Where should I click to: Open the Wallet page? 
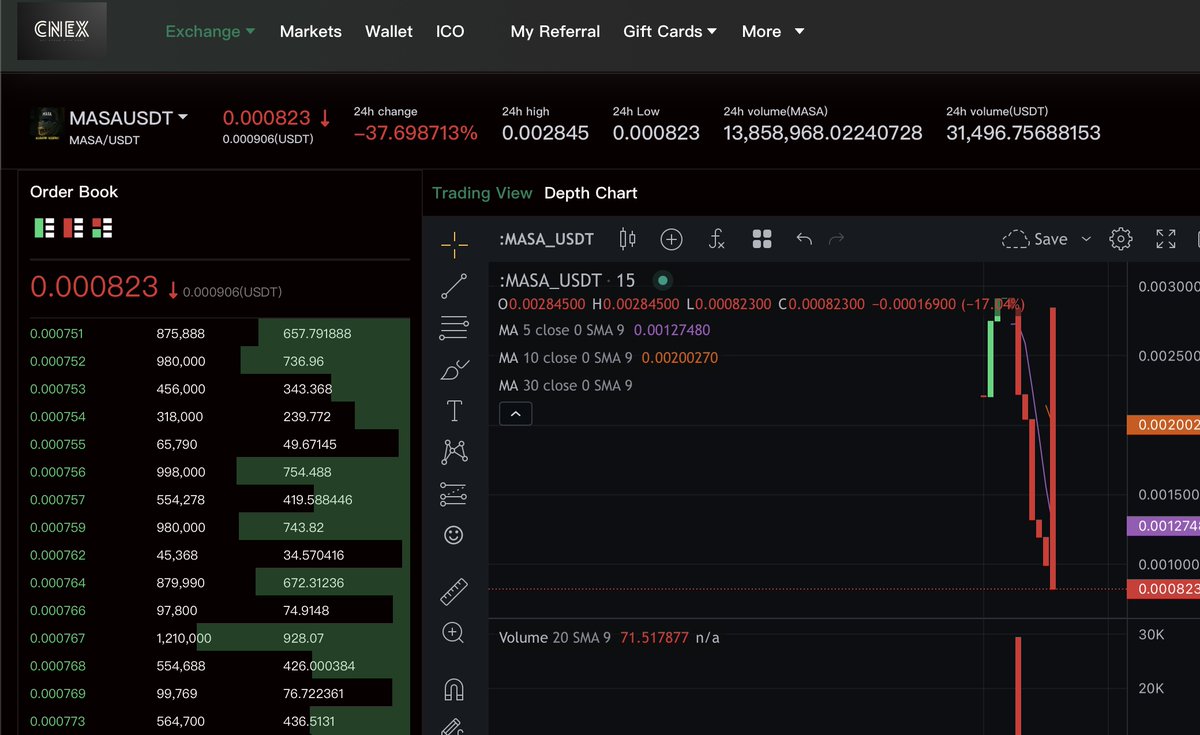coord(389,31)
